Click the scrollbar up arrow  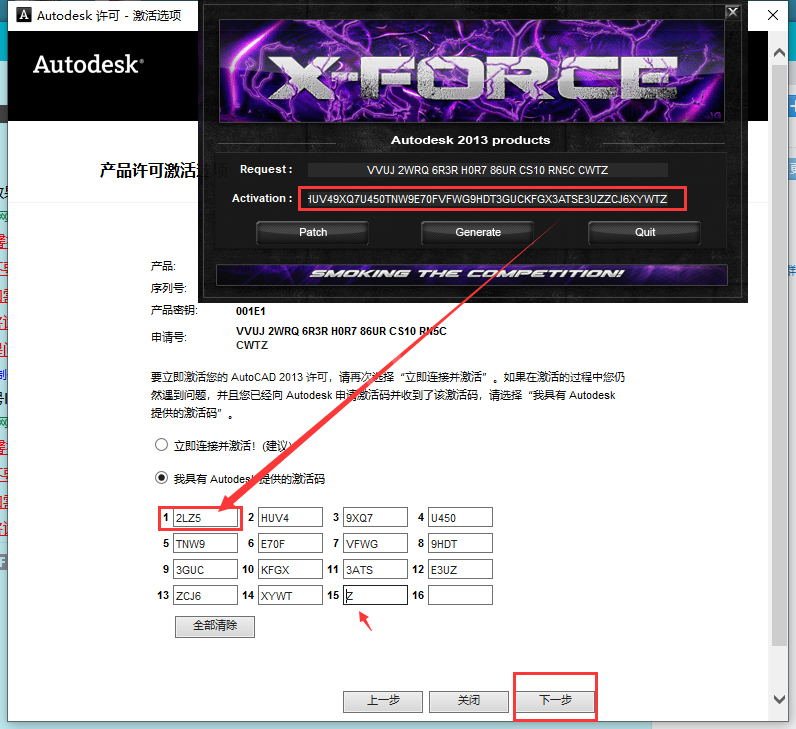point(779,53)
